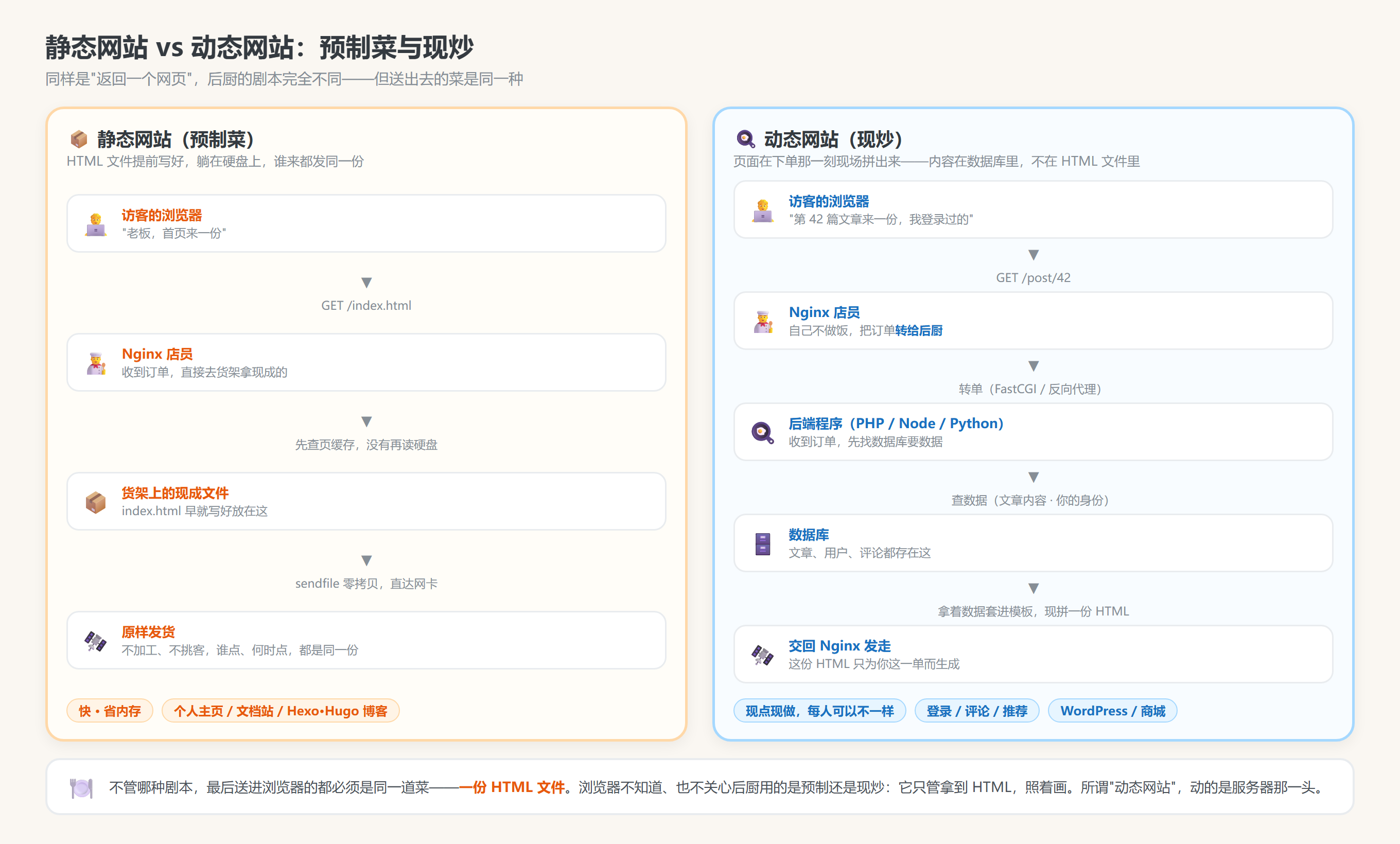Select the 现点现做，每人可以不一样 tag
This screenshot has width=1400, height=844.
[x=819, y=711]
